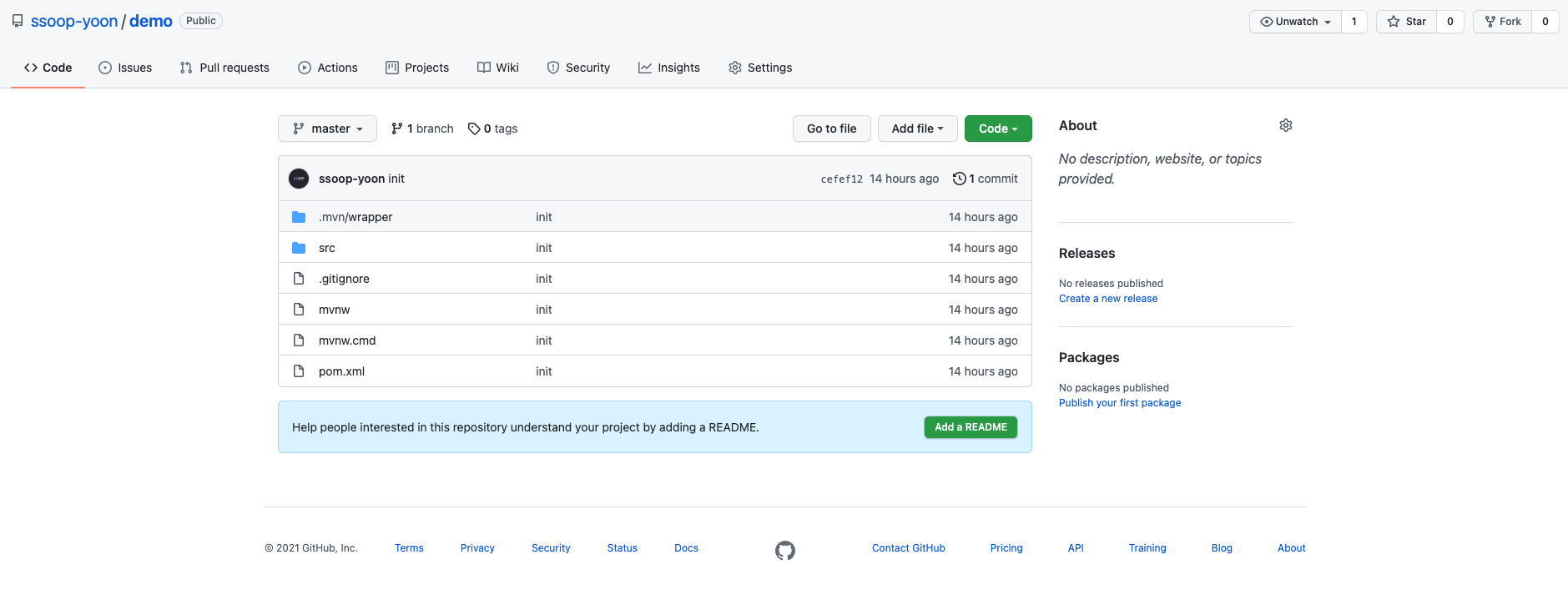The image size is (1568, 605).
Task: Open the Pull requests tab
Action: point(224,68)
